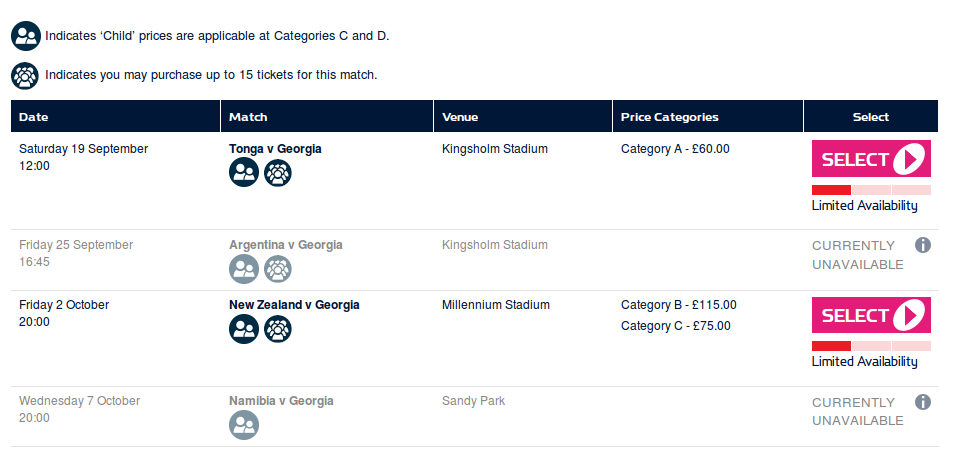Click 15-ticket group icon under New Zealand v Georgia
953x460 pixels.
[278, 329]
